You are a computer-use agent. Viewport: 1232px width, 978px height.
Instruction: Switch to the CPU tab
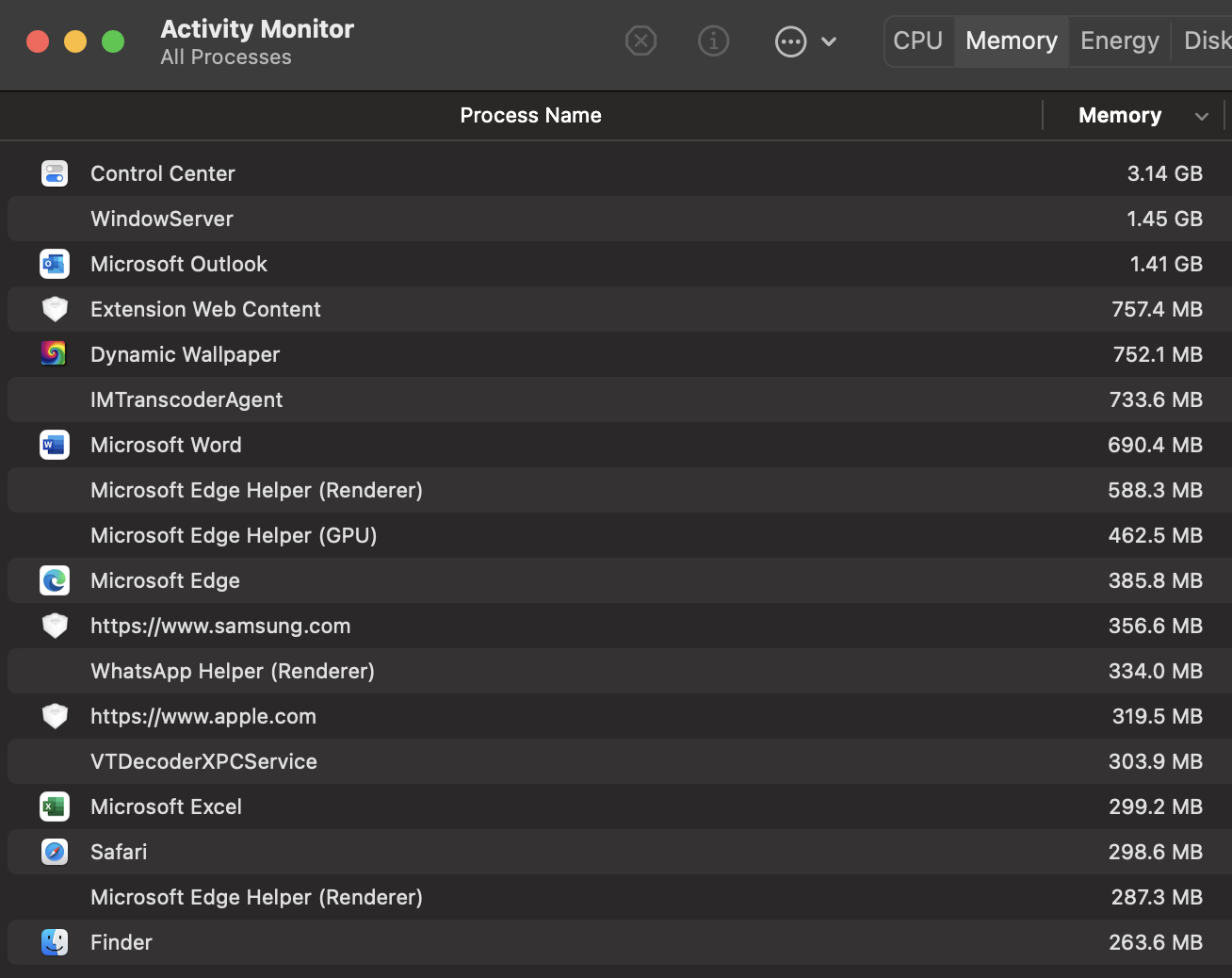point(917,41)
